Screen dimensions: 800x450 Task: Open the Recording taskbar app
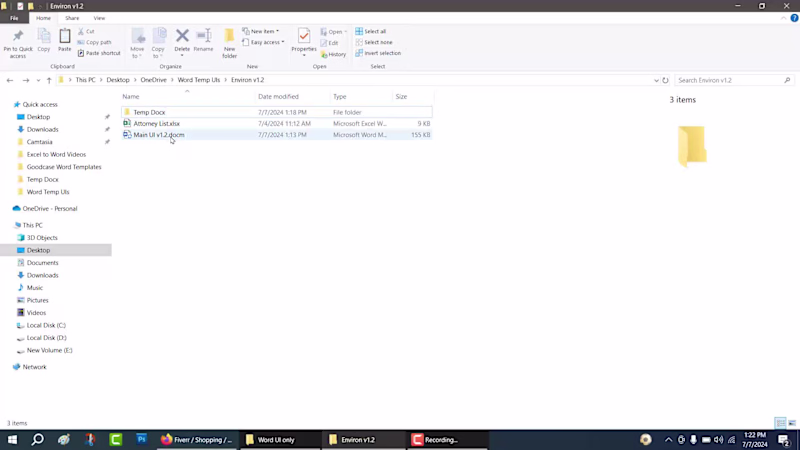click(447, 439)
